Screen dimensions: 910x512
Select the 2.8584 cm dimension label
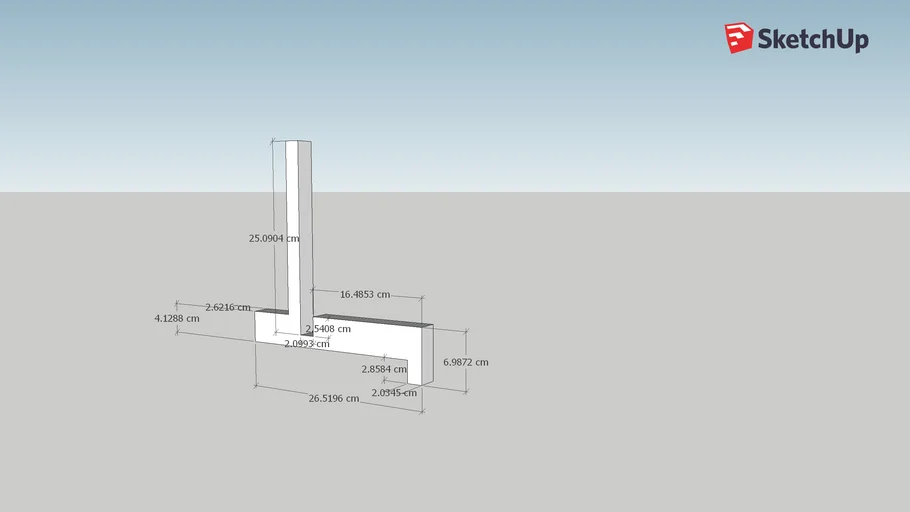click(384, 369)
